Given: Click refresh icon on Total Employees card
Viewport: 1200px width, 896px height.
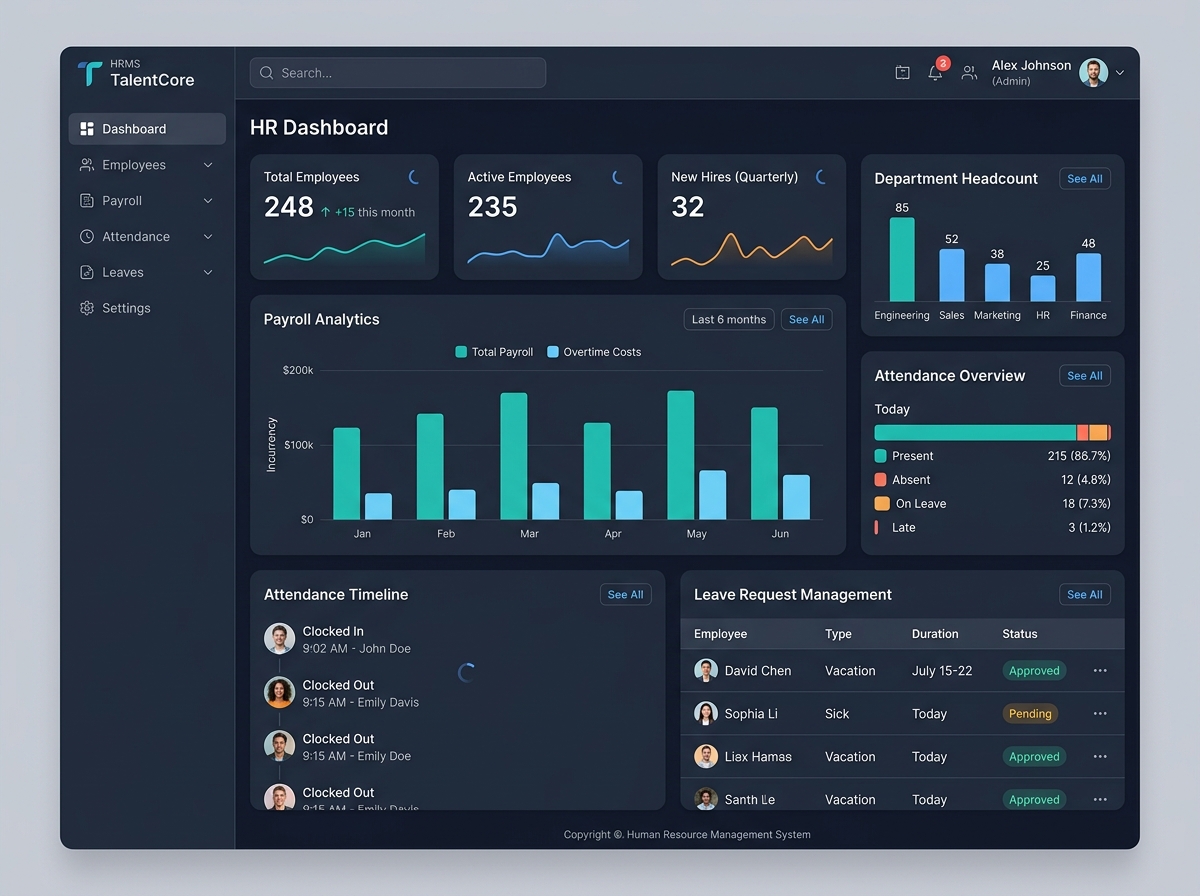Looking at the screenshot, I should coord(414,177).
